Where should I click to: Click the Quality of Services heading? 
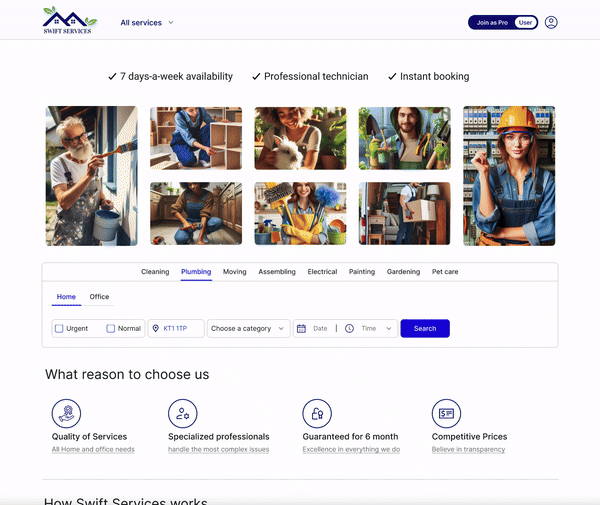point(89,437)
